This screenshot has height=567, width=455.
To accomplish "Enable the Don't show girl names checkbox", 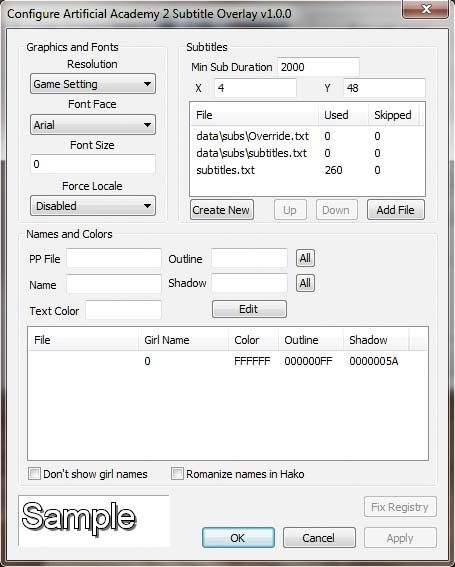I will tap(35, 474).
